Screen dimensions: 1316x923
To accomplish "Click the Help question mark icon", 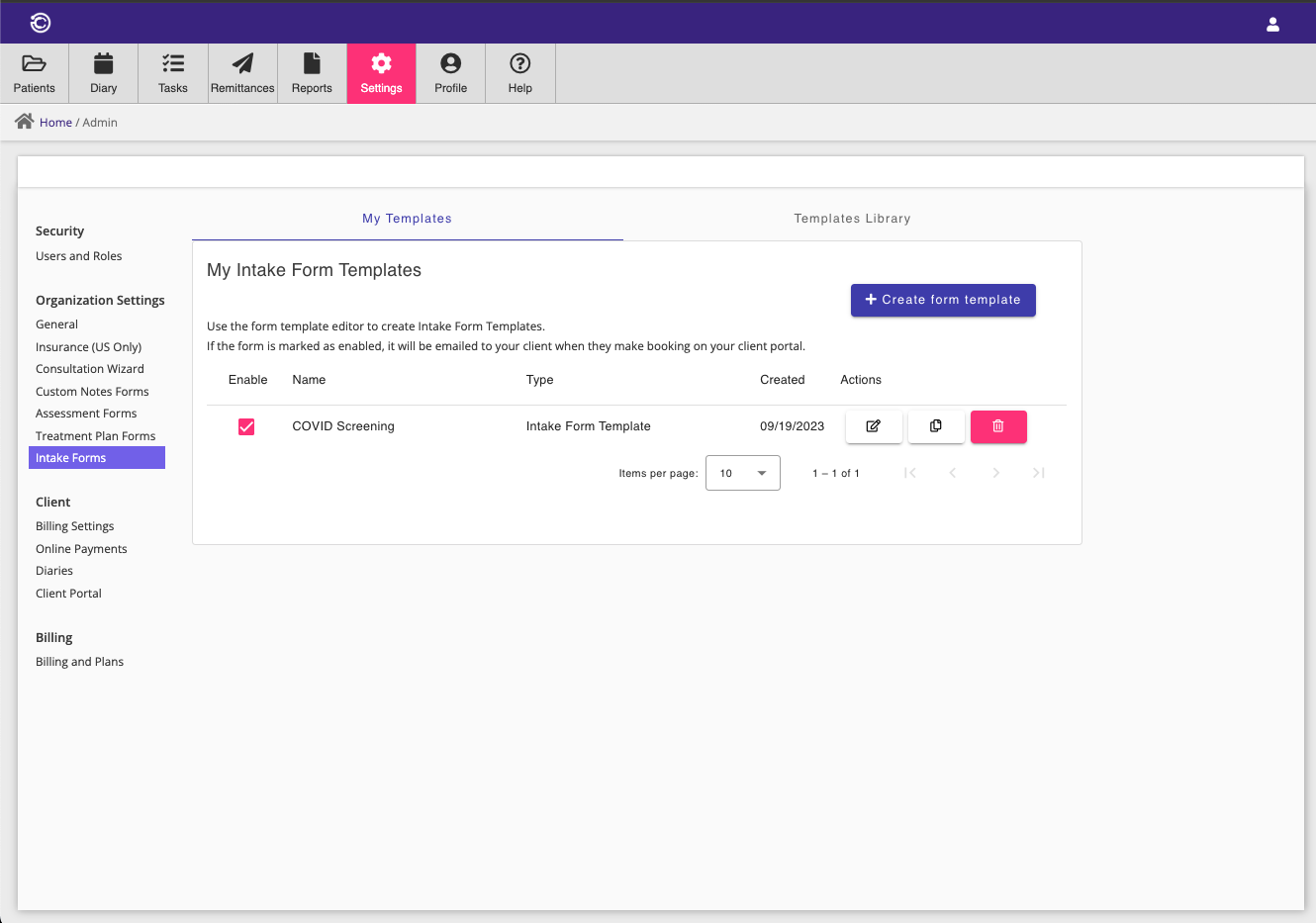I will pyautogui.click(x=519, y=64).
